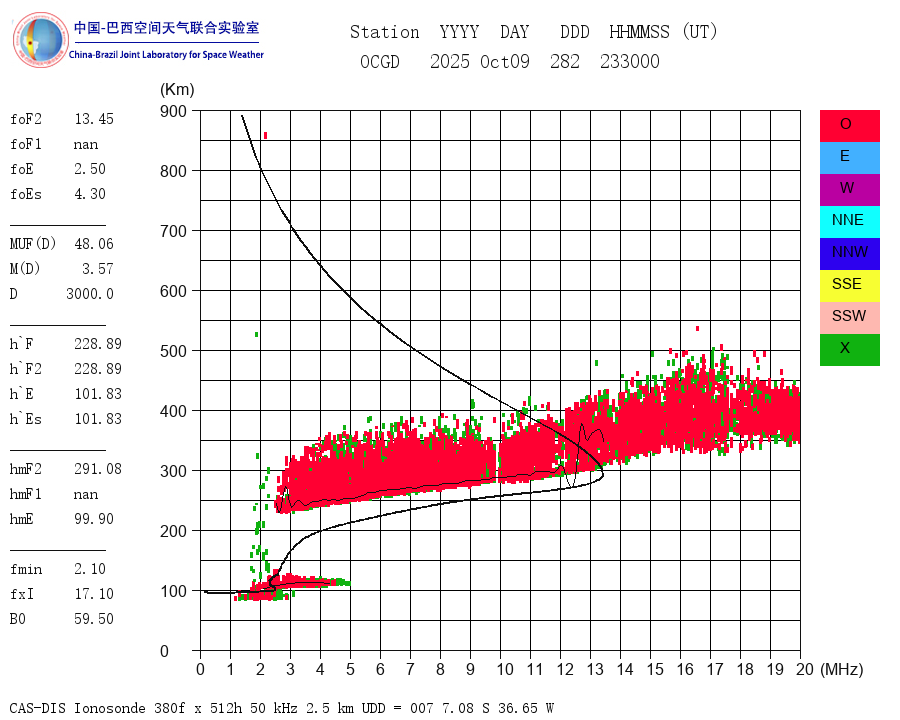Click the Station column heading
900x720 pixels.
(x=385, y=32)
